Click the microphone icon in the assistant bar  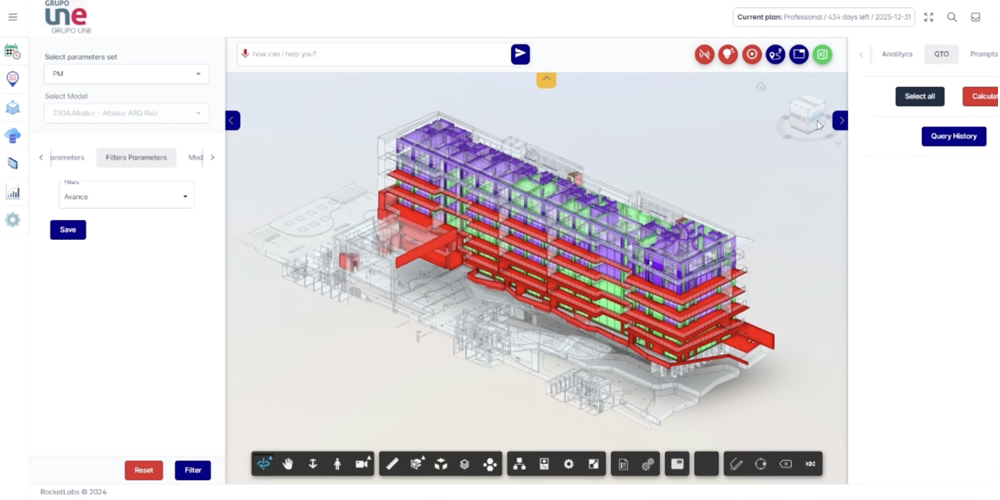(245, 54)
